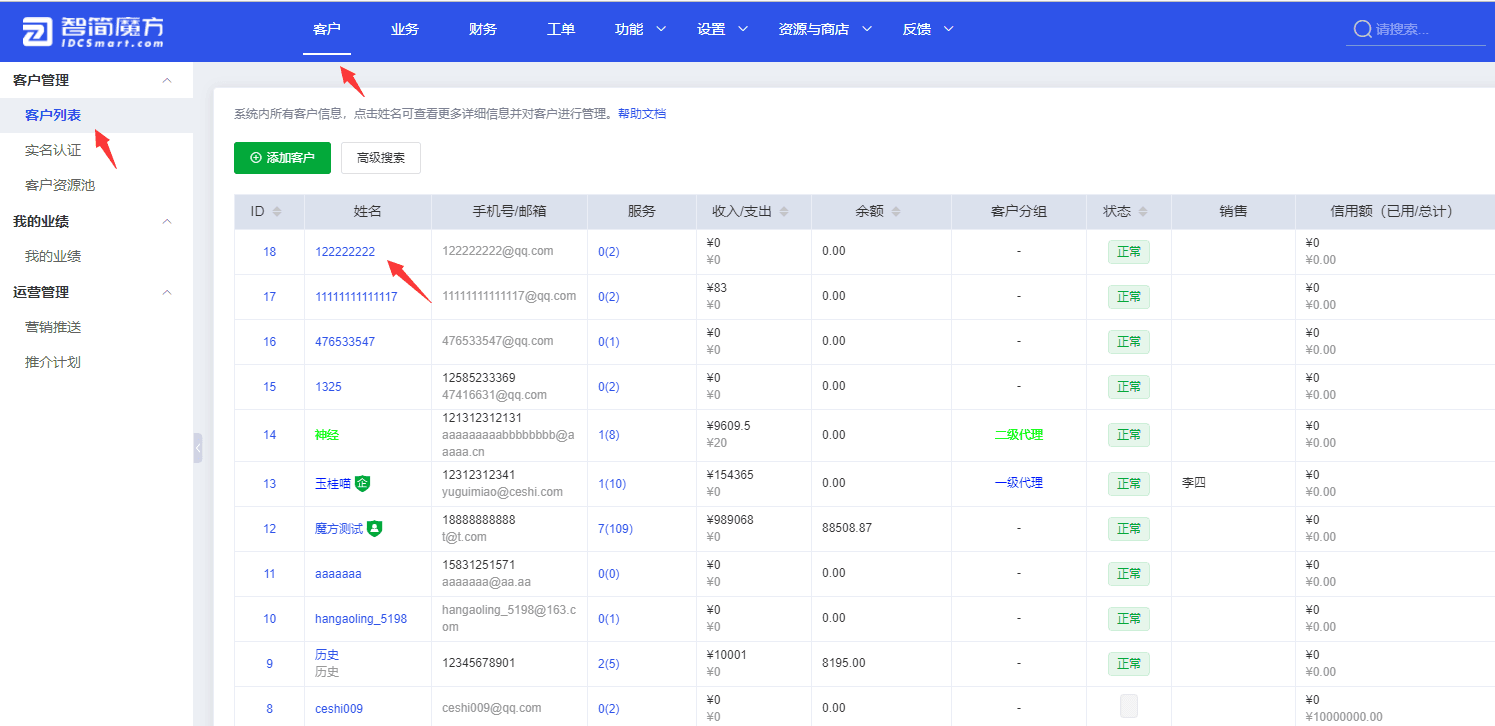Screen dimensions: 1495x726
Task: Sort the 余额 balance column
Action: click(896, 212)
